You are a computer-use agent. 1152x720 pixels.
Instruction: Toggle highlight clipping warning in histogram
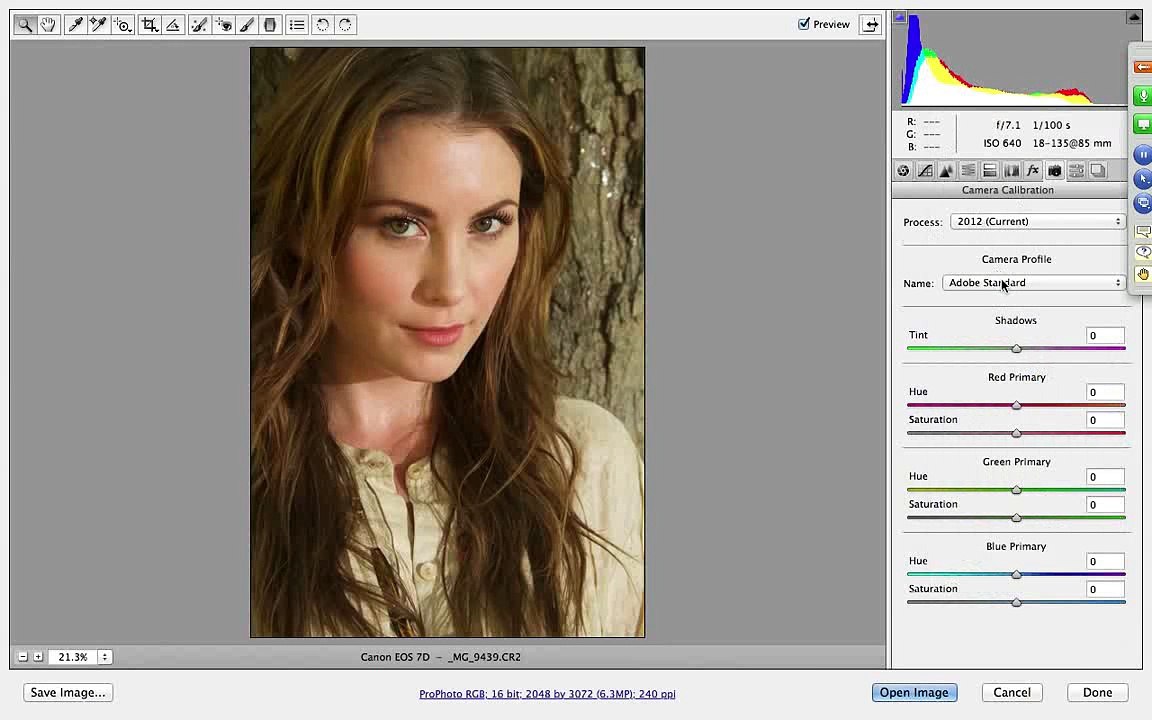[x=1134, y=17]
